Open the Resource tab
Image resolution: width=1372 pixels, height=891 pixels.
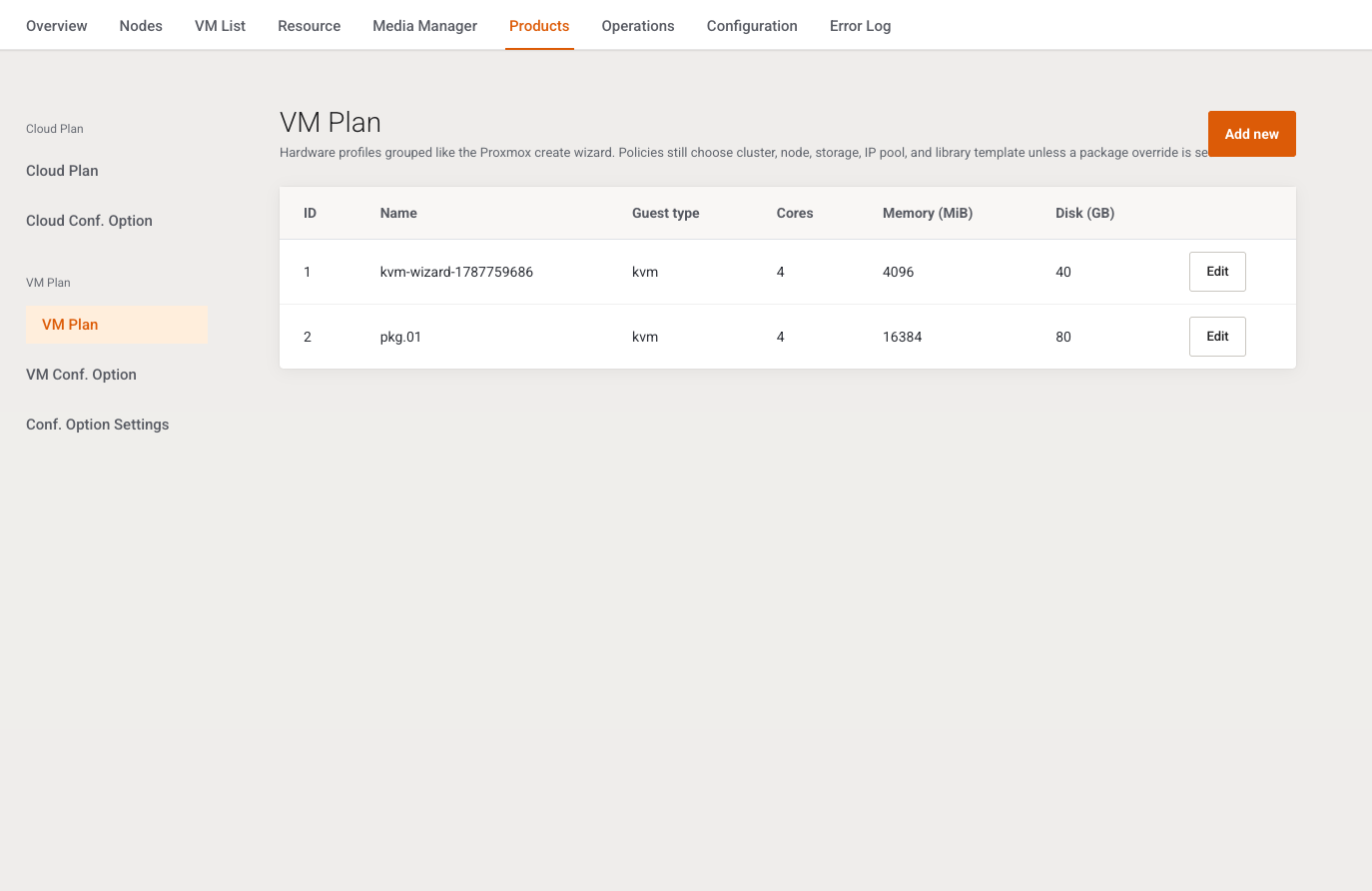[x=309, y=26]
